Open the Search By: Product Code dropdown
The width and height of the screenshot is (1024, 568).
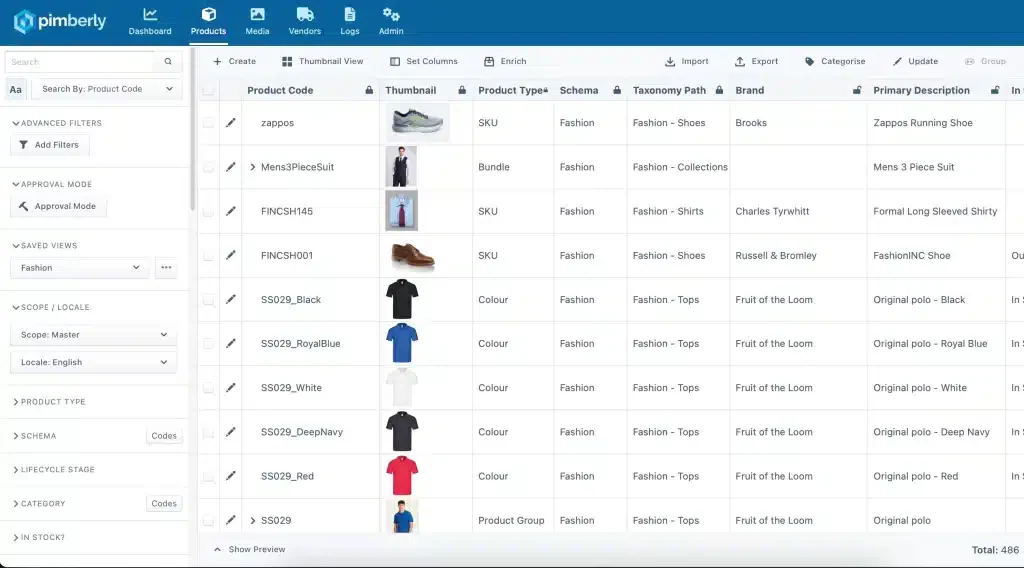click(x=107, y=89)
